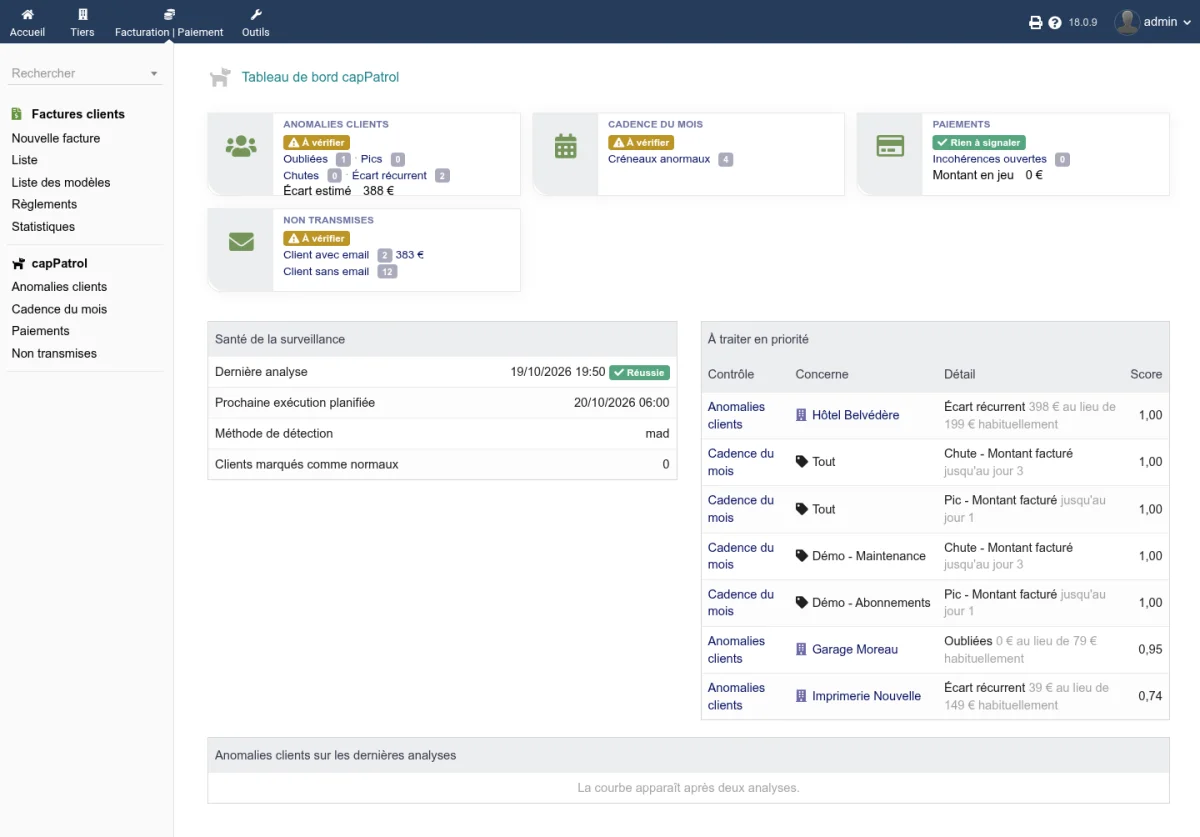Click the Rien à signaler badge

(979, 143)
